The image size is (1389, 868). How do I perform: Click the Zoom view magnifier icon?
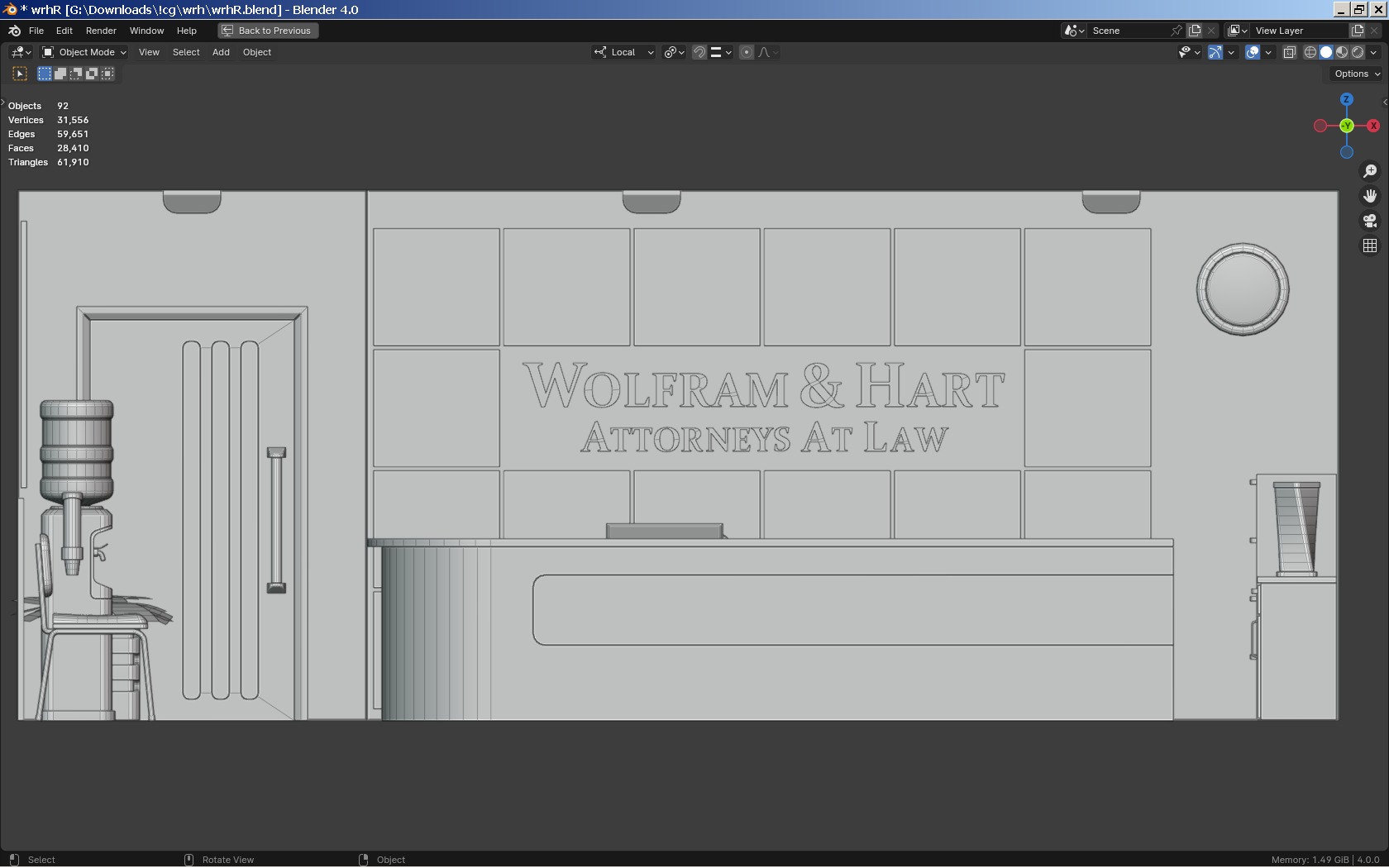click(x=1370, y=170)
